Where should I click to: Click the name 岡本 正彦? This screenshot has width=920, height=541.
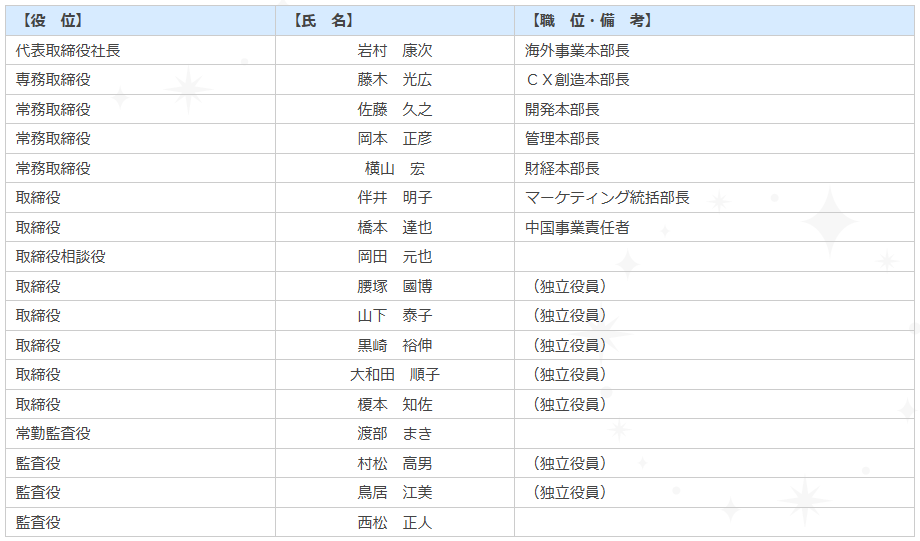395,139
